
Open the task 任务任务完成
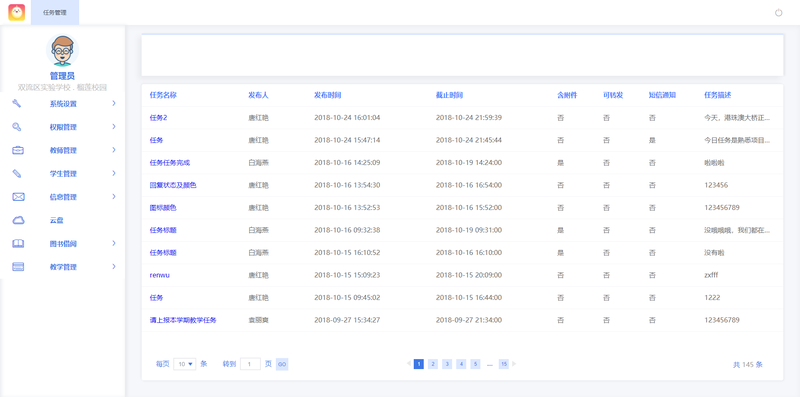(170, 163)
